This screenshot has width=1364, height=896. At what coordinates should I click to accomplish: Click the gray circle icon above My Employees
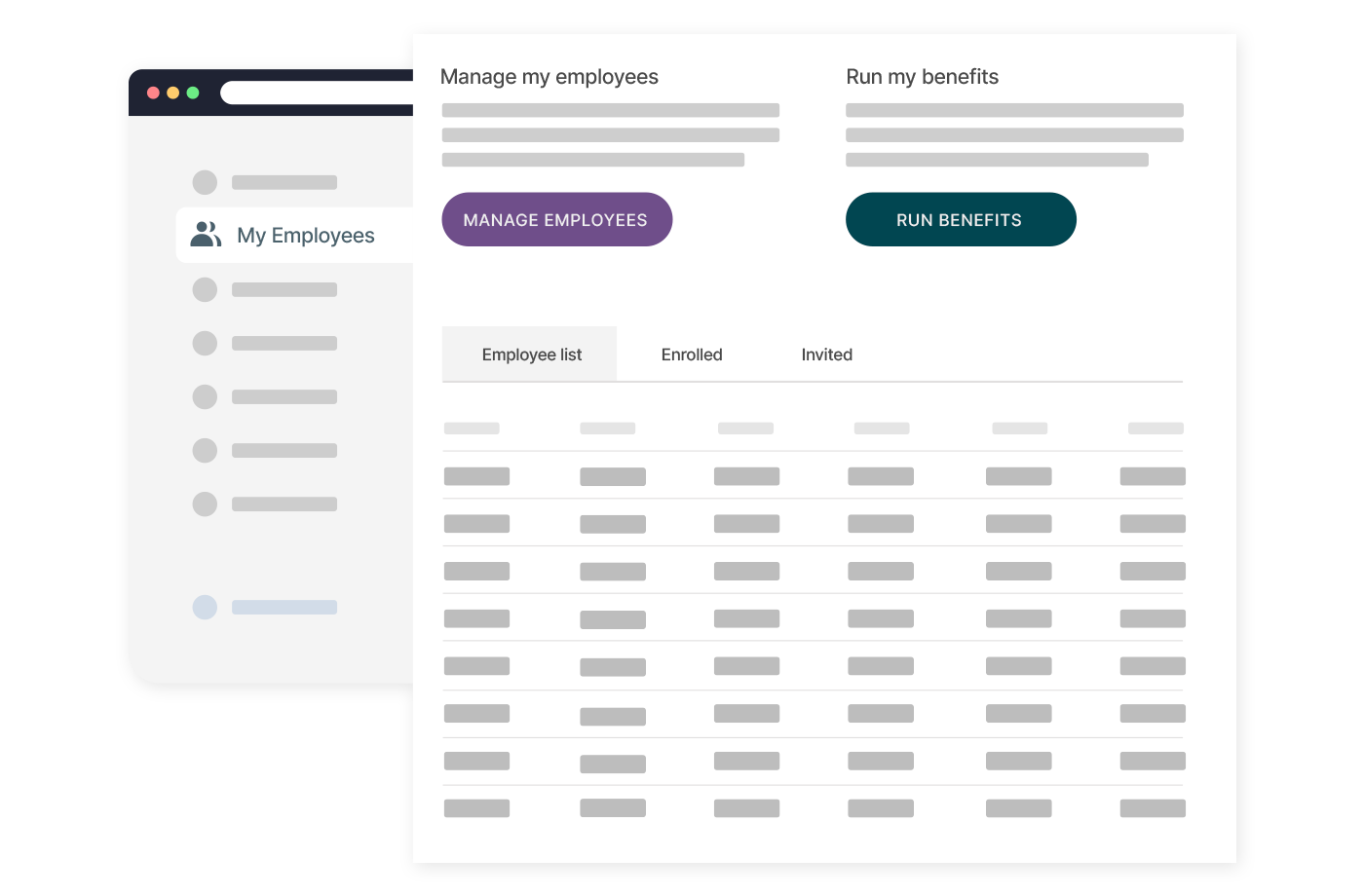pos(205,182)
